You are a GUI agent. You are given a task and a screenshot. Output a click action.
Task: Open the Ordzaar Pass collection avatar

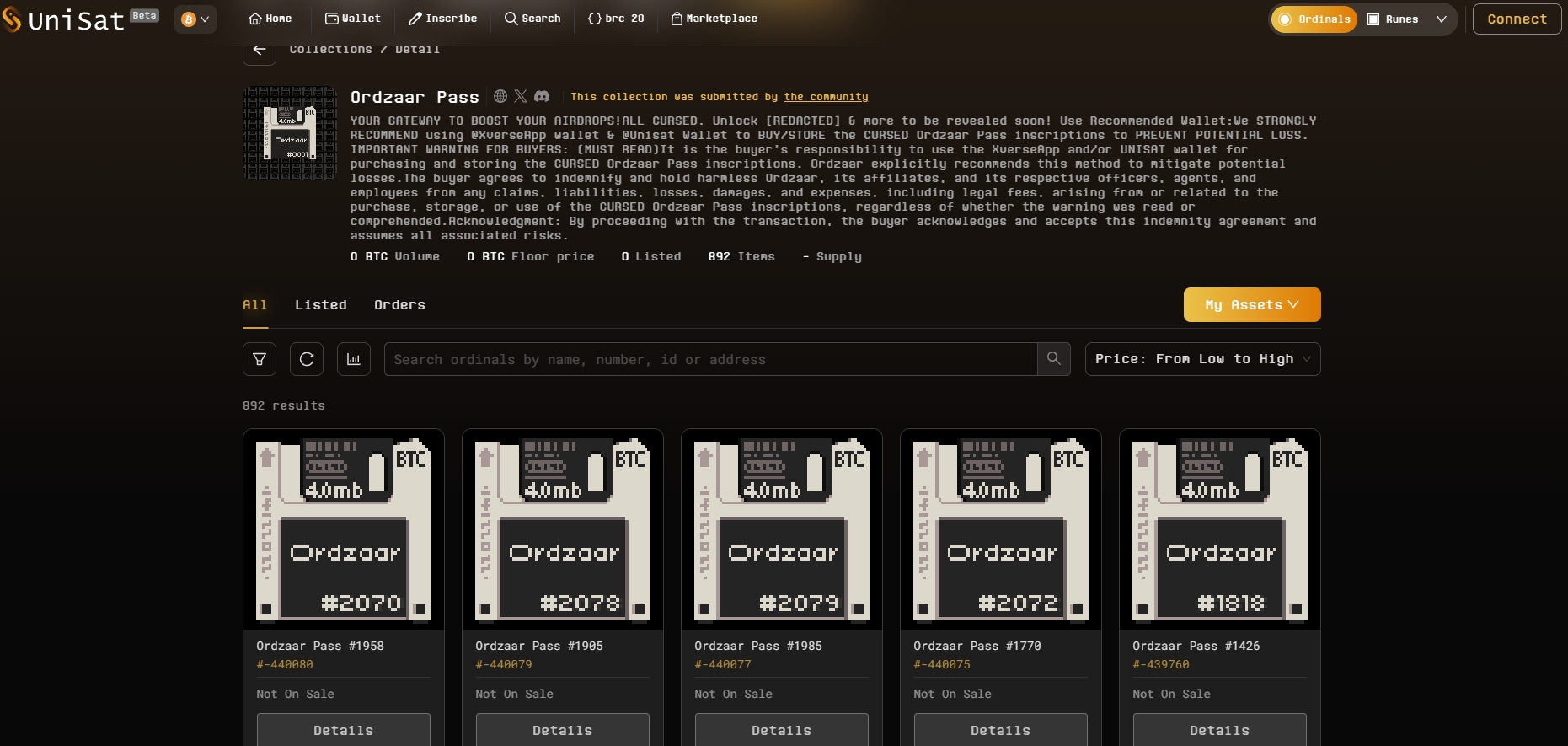[290, 132]
